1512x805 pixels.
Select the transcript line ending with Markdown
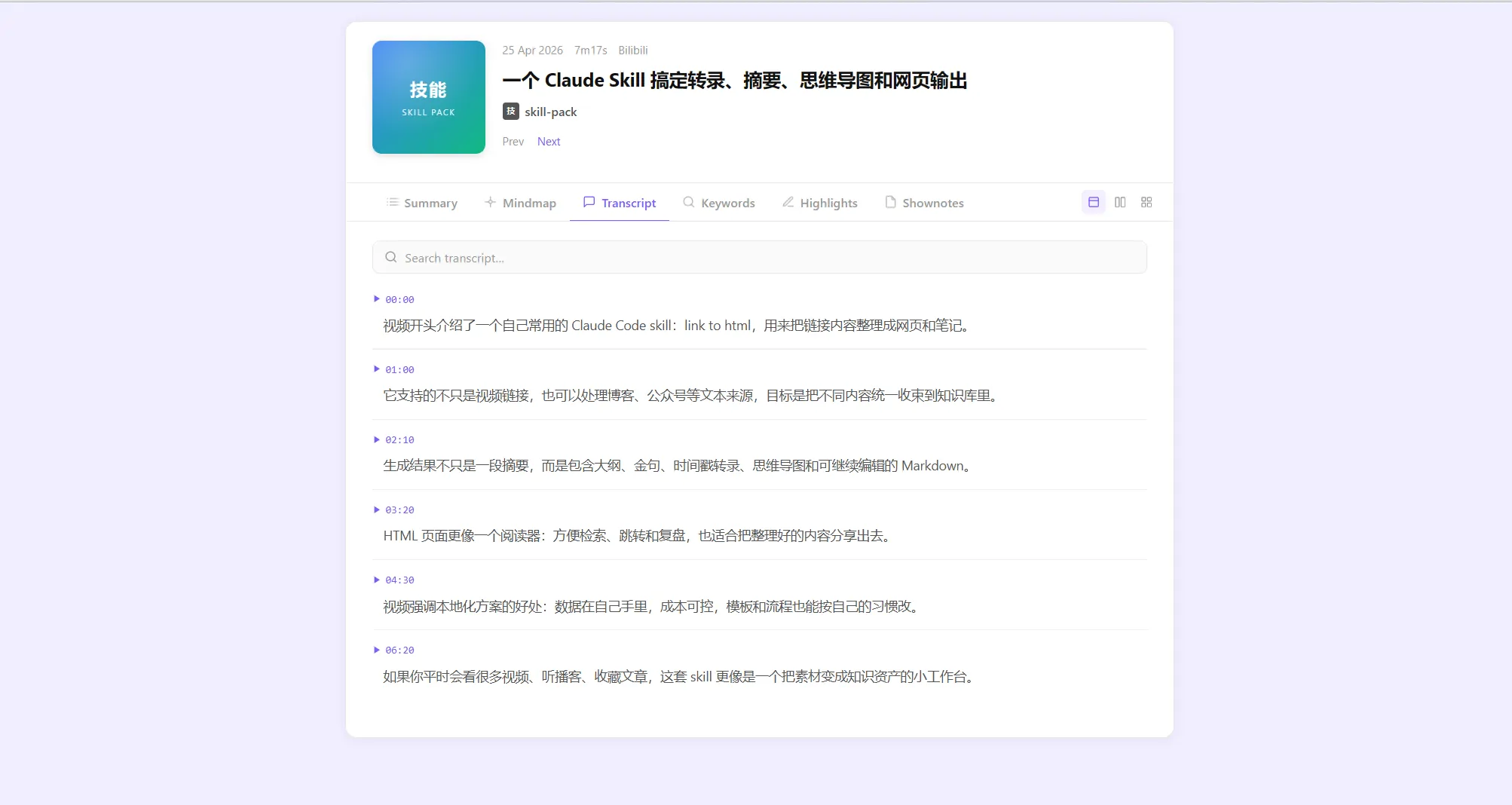pos(678,466)
